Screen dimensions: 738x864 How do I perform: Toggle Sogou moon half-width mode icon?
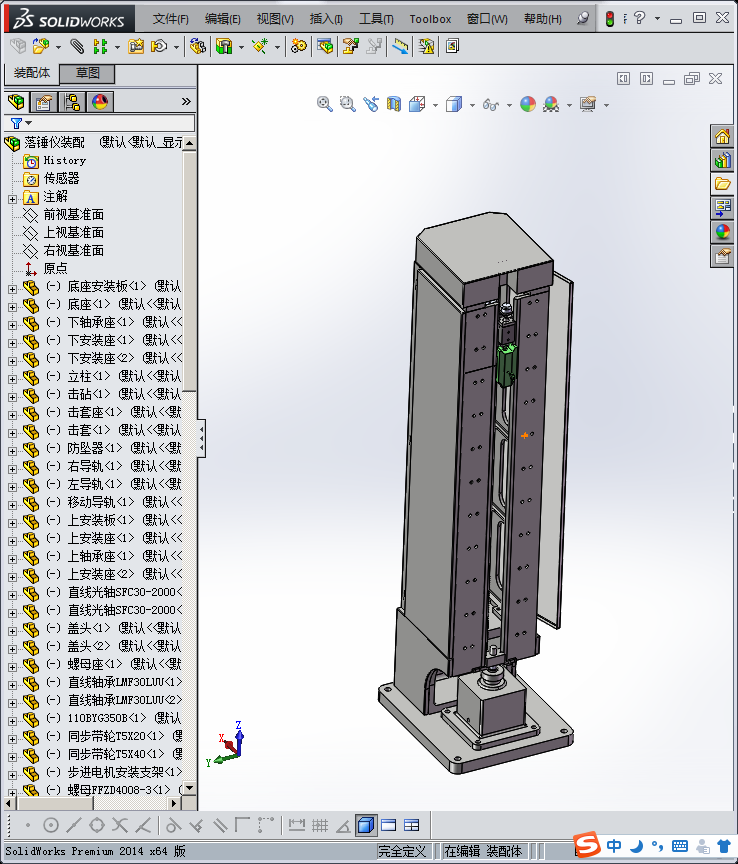[637, 845]
